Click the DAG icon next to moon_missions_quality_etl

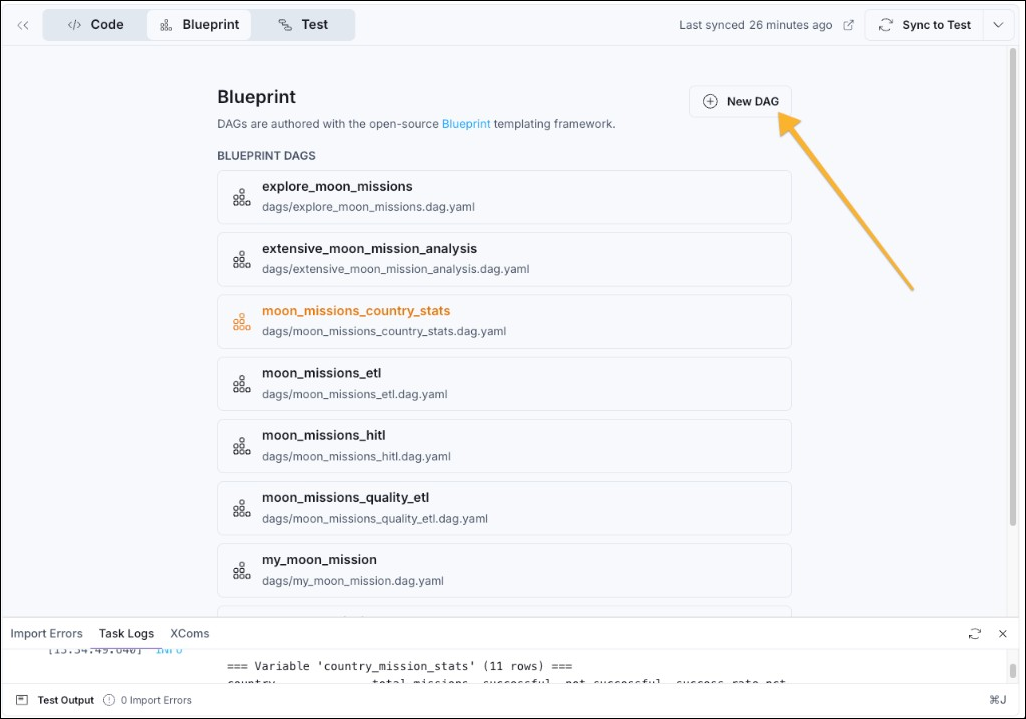click(x=240, y=507)
